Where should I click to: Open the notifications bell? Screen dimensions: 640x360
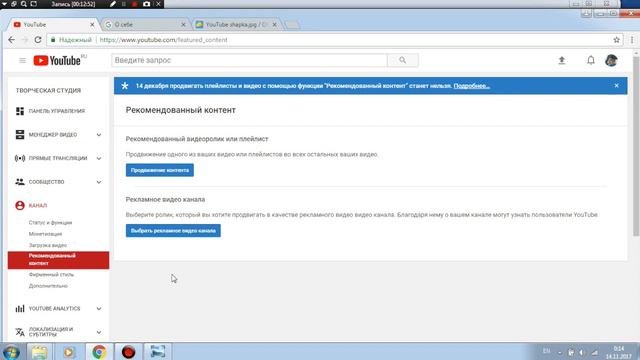pos(591,60)
